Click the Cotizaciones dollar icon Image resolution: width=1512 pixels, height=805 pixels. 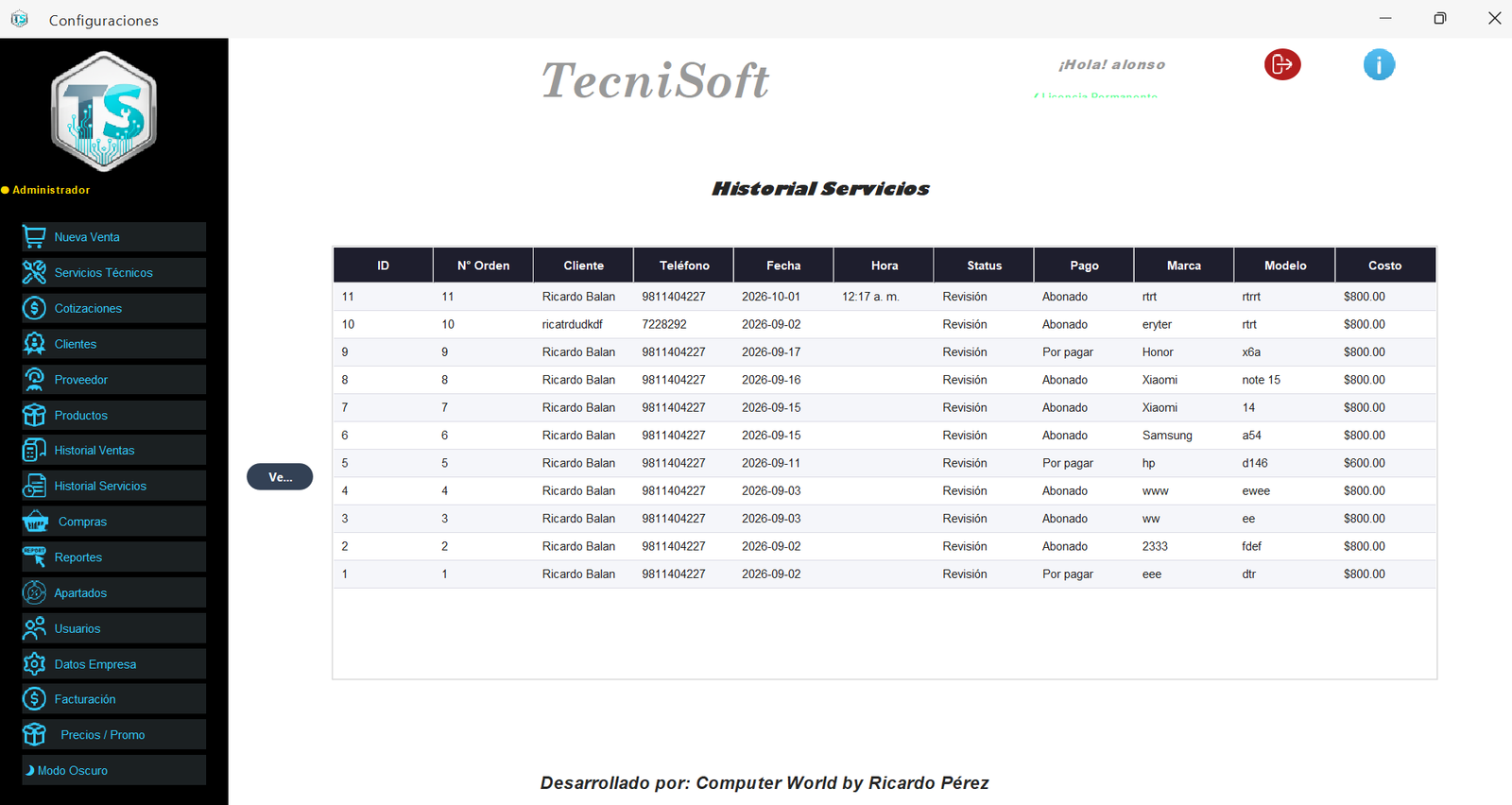(x=34, y=308)
